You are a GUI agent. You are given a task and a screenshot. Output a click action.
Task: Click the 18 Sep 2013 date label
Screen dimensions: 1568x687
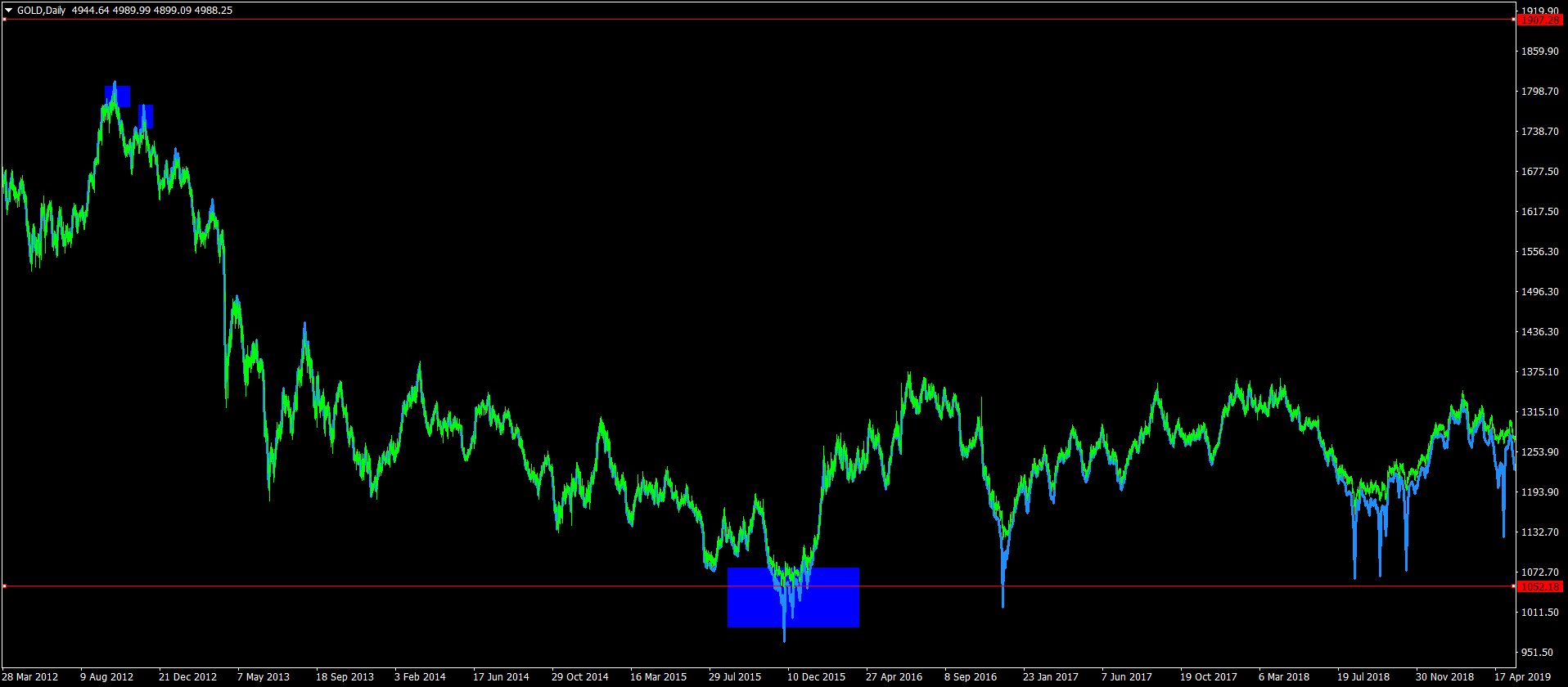[x=345, y=676]
